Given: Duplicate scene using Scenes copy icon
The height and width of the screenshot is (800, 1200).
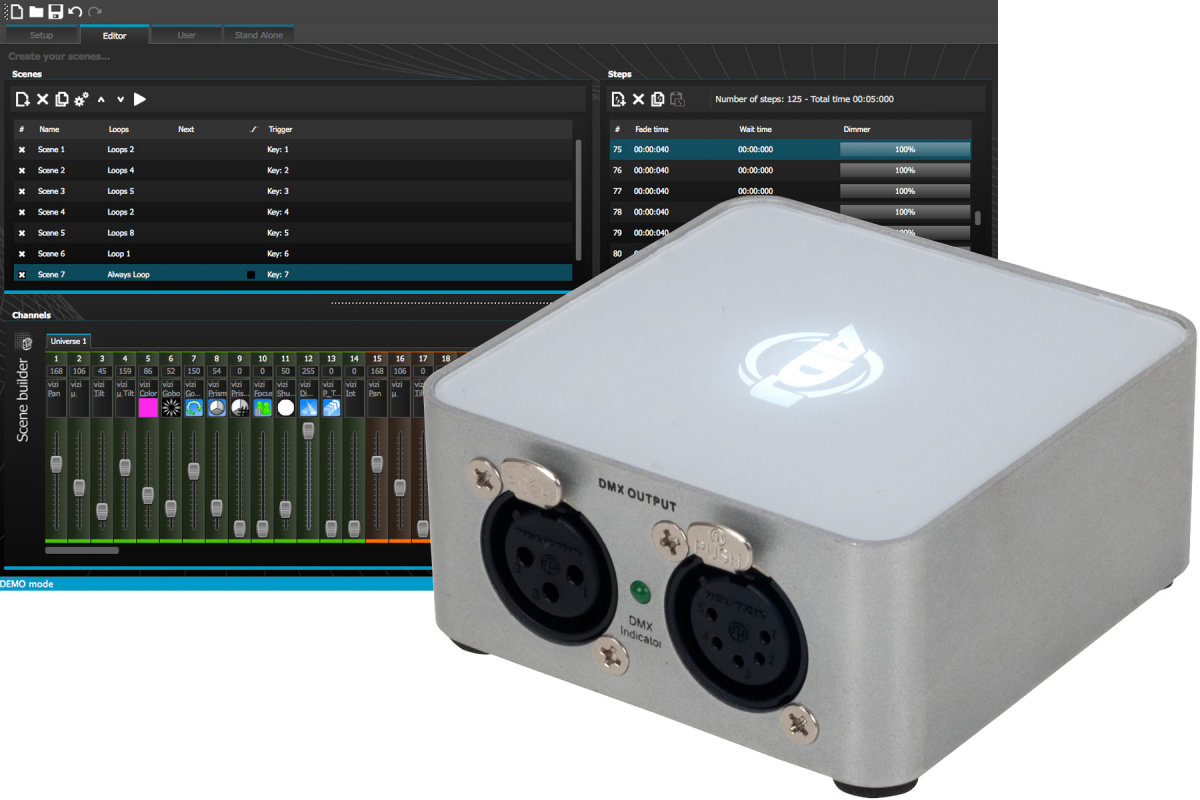Looking at the screenshot, I should point(62,99).
